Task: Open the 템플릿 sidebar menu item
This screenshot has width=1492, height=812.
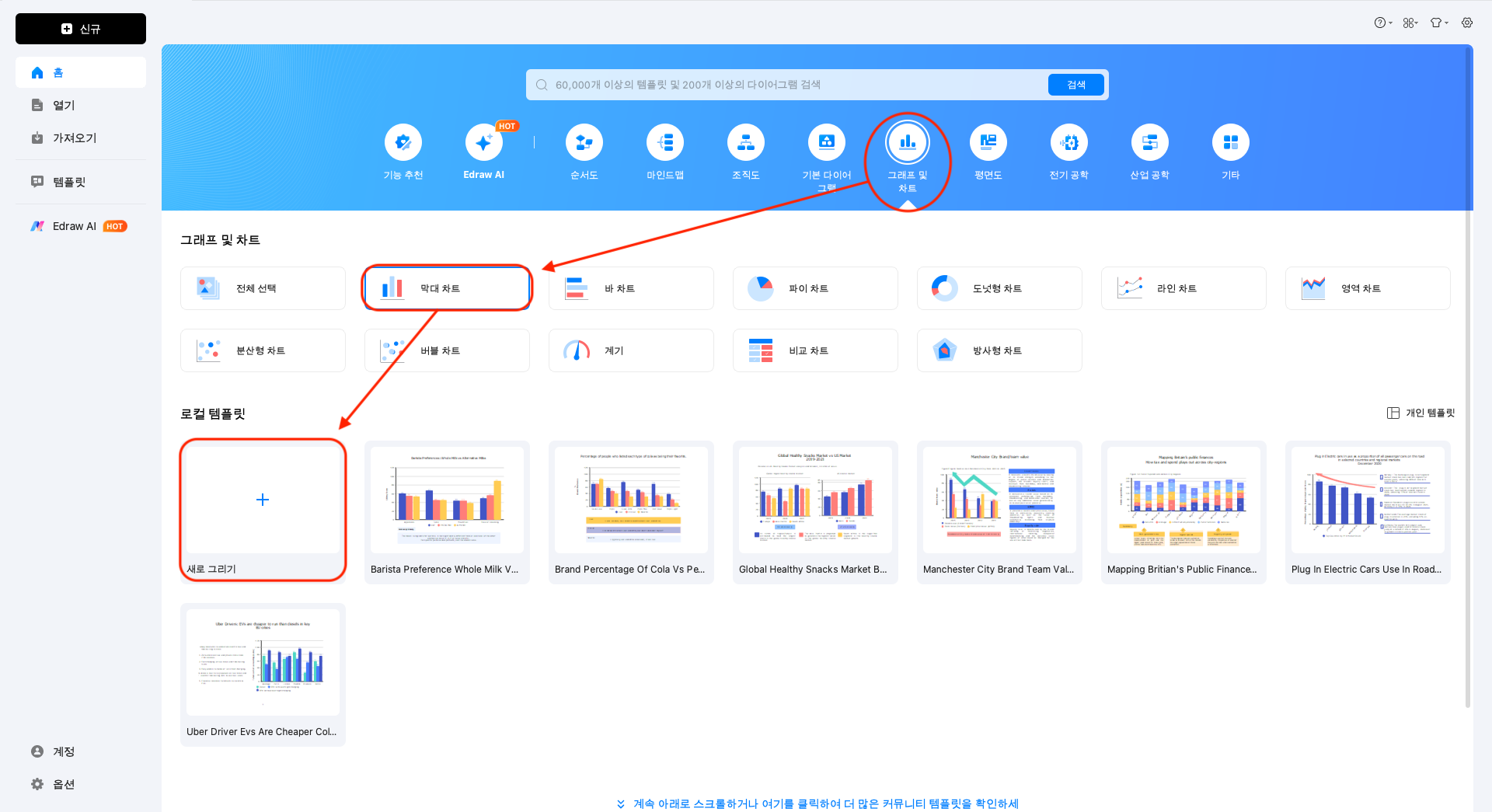Action: [69, 182]
